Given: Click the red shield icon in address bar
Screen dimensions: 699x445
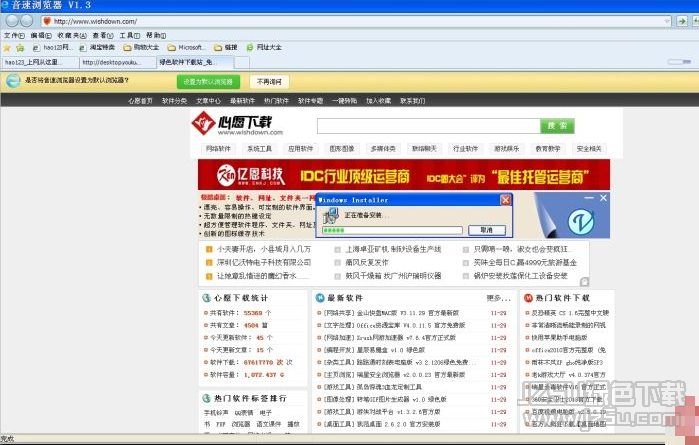Looking at the screenshot, I should pos(47,21).
